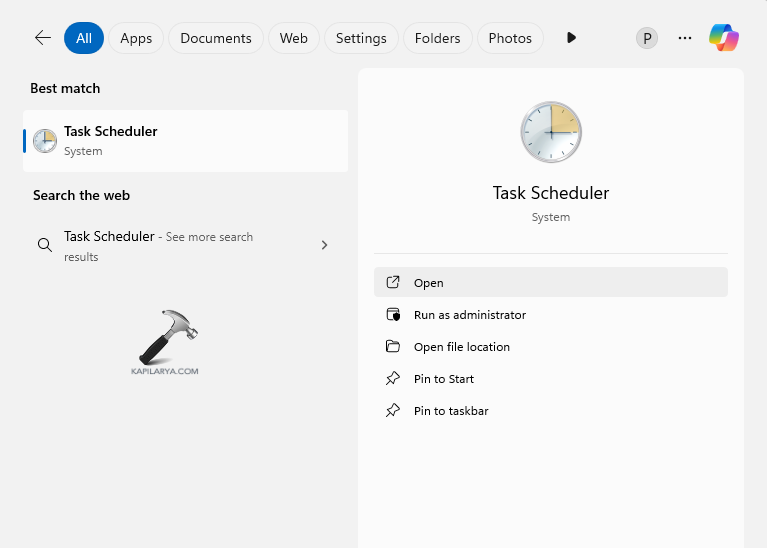The width and height of the screenshot is (767, 548).
Task: Select the Task Scheduler best match result
Action: coord(185,141)
